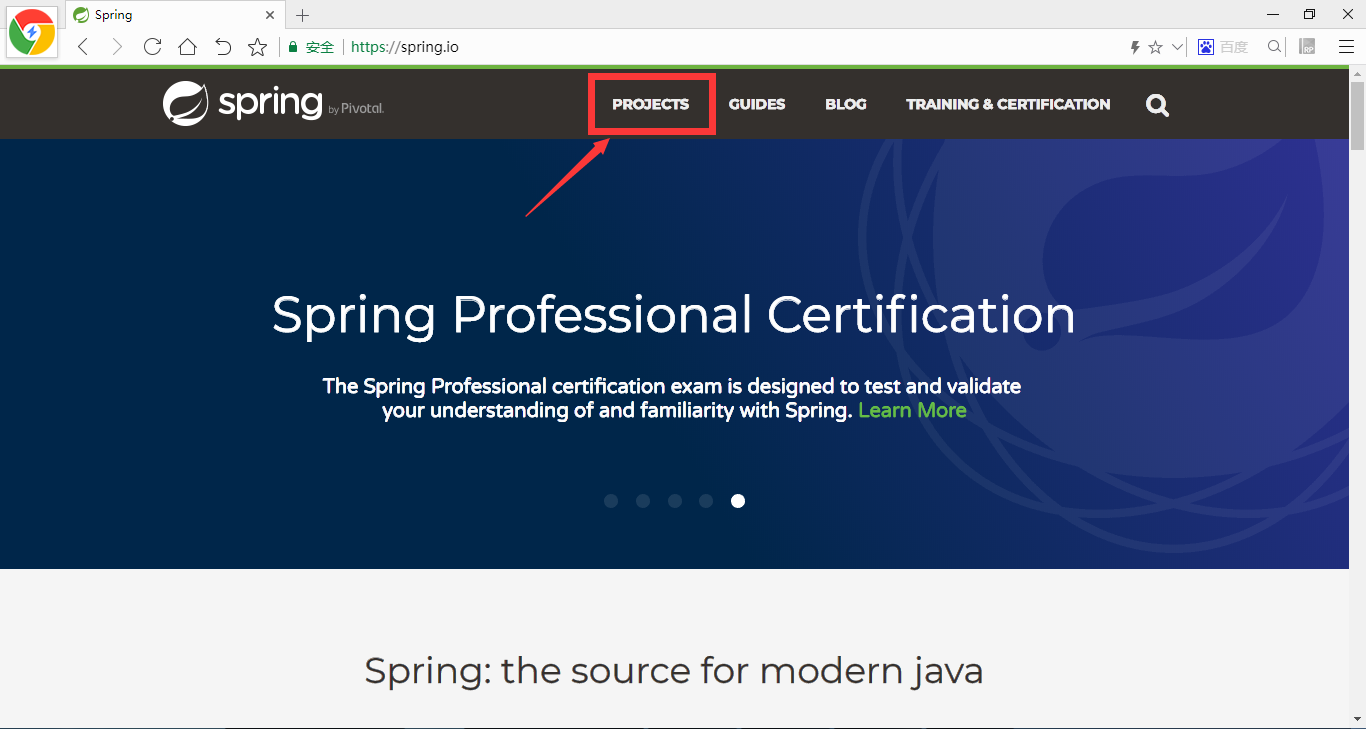
Task: Click 'Spring: the source for modern java' text
Action: tap(674, 671)
